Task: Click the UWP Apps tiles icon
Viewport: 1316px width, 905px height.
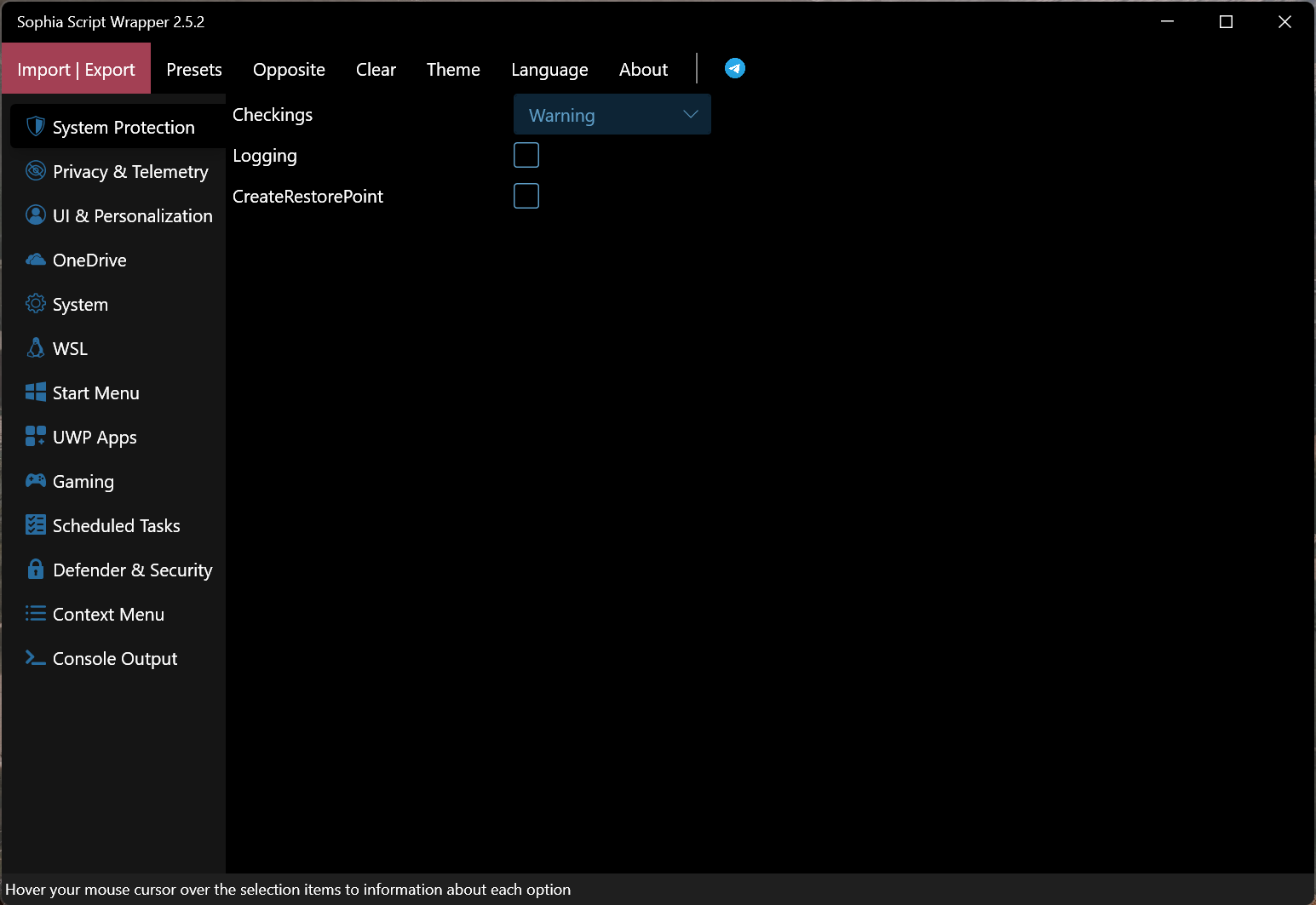Action: pyautogui.click(x=35, y=437)
